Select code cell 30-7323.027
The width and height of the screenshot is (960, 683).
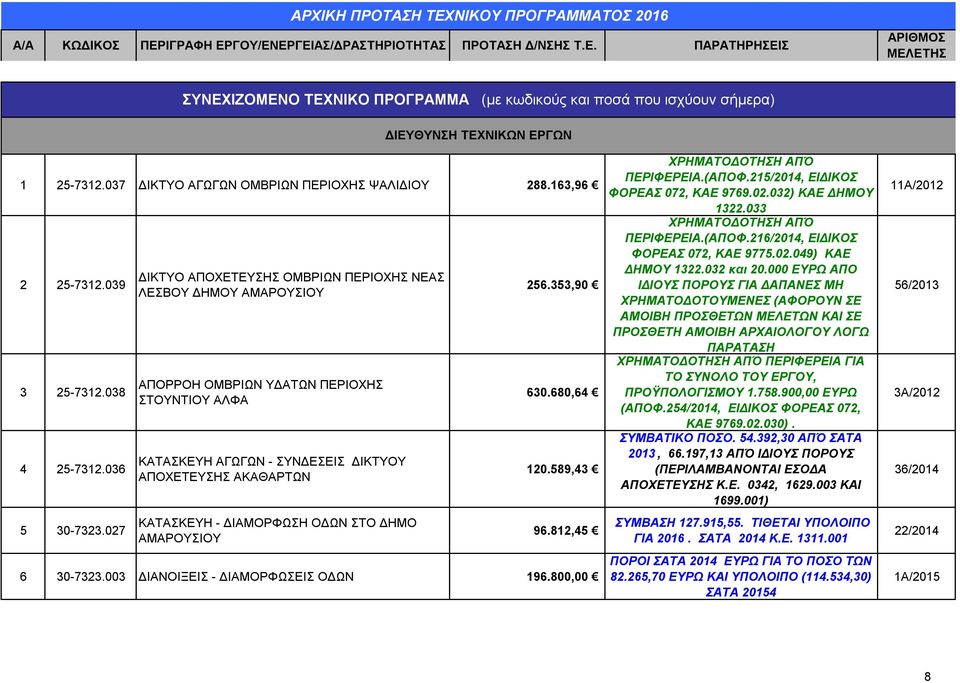[91, 531]
